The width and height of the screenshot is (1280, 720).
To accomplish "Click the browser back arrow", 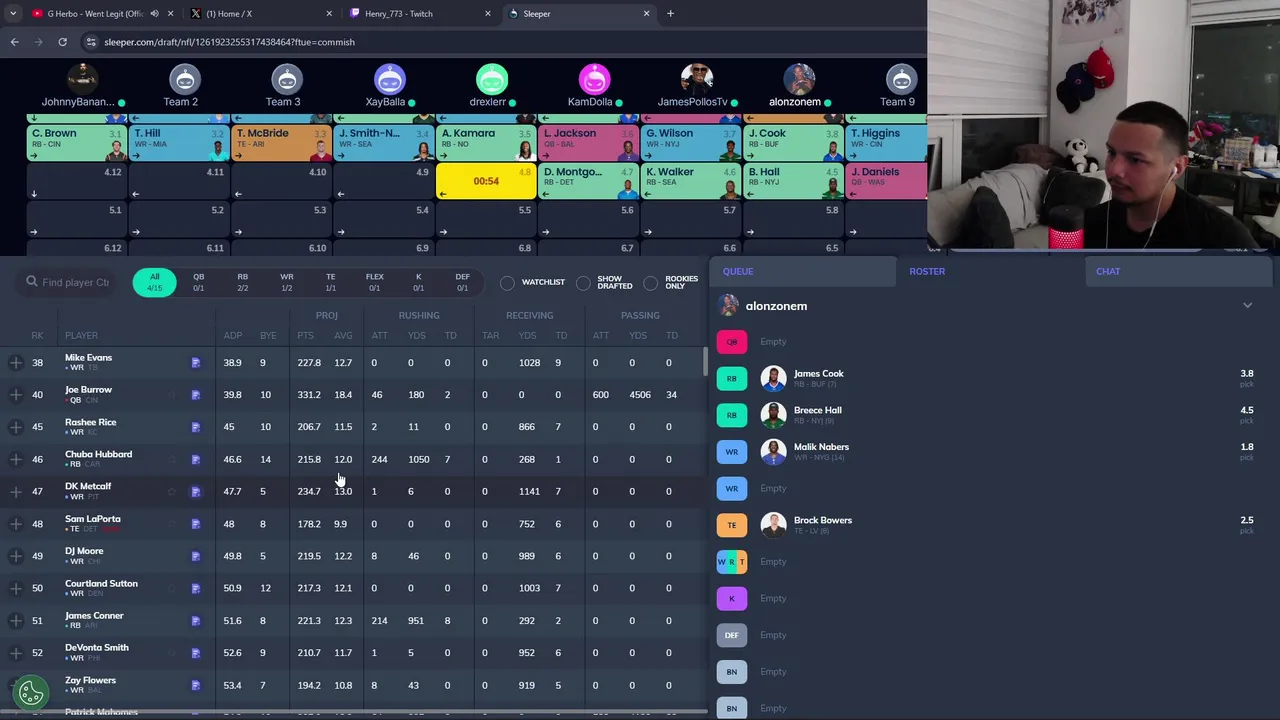I will (14, 42).
